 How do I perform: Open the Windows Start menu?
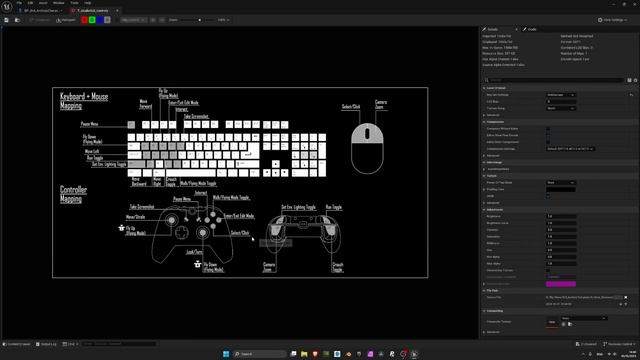coord(226,354)
